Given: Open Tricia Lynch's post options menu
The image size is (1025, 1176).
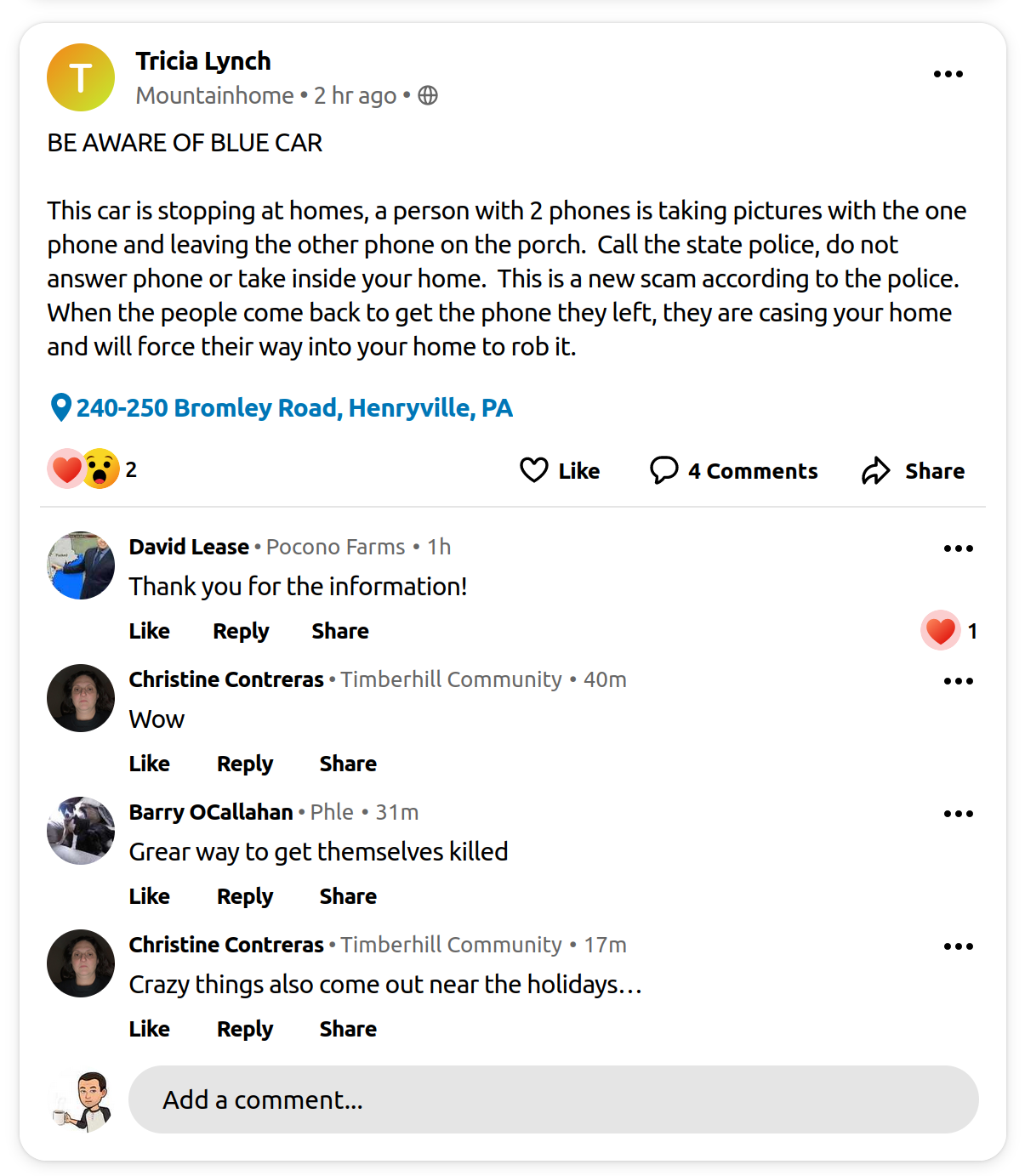Looking at the screenshot, I should [x=948, y=74].
